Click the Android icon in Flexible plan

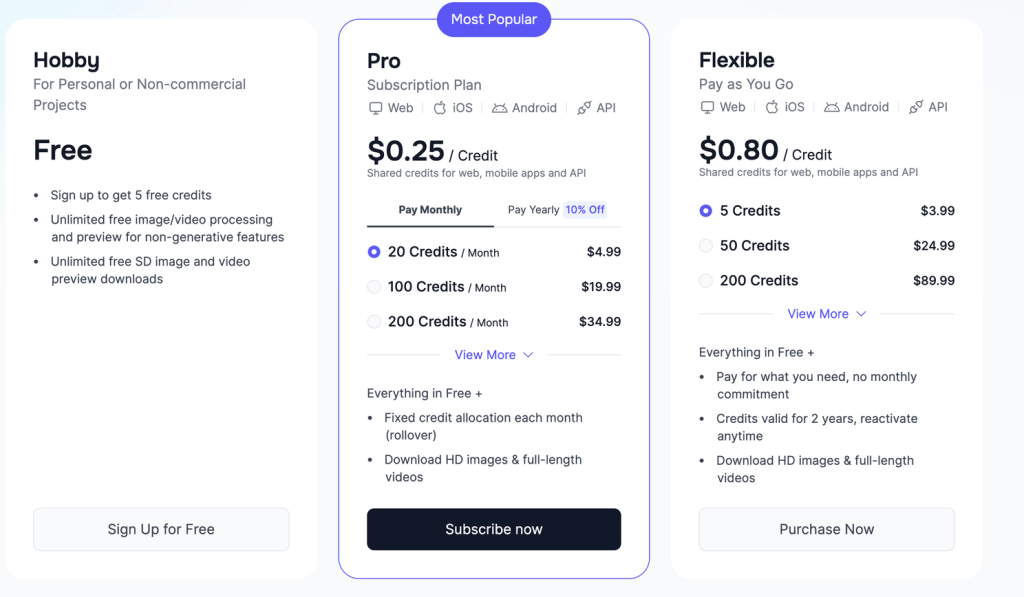tap(832, 107)
